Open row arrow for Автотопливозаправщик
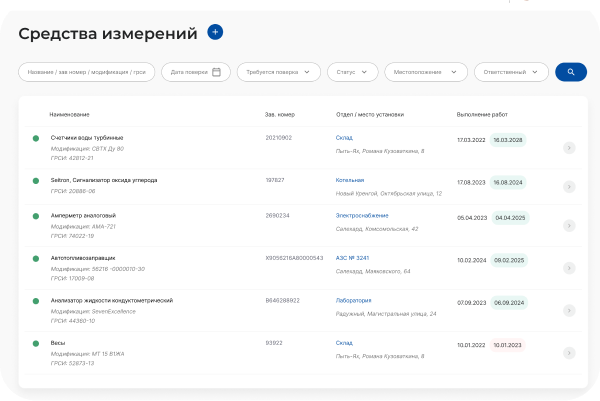 tap(569, 264)
